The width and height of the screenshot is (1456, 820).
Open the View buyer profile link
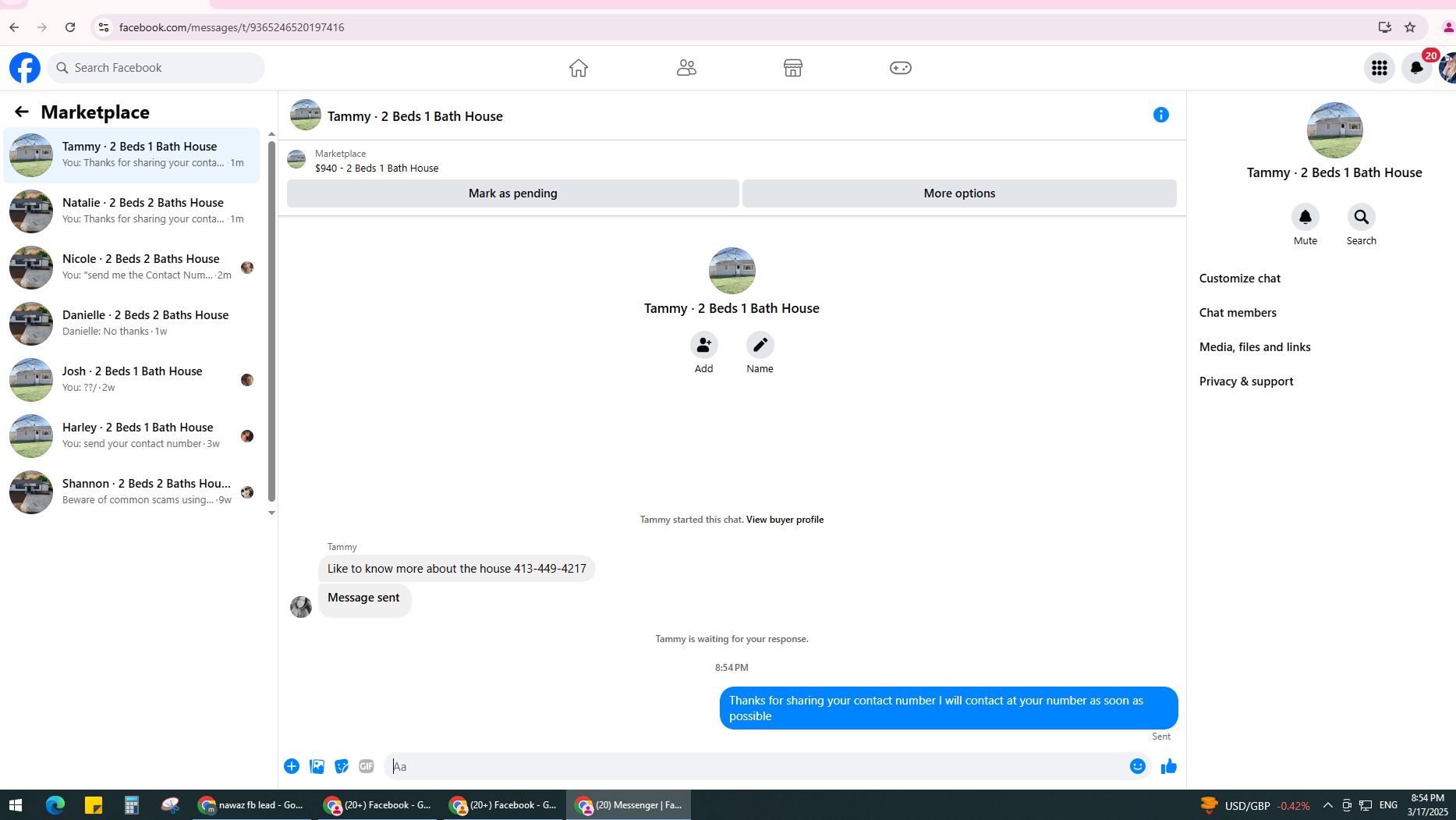[785, 520]
